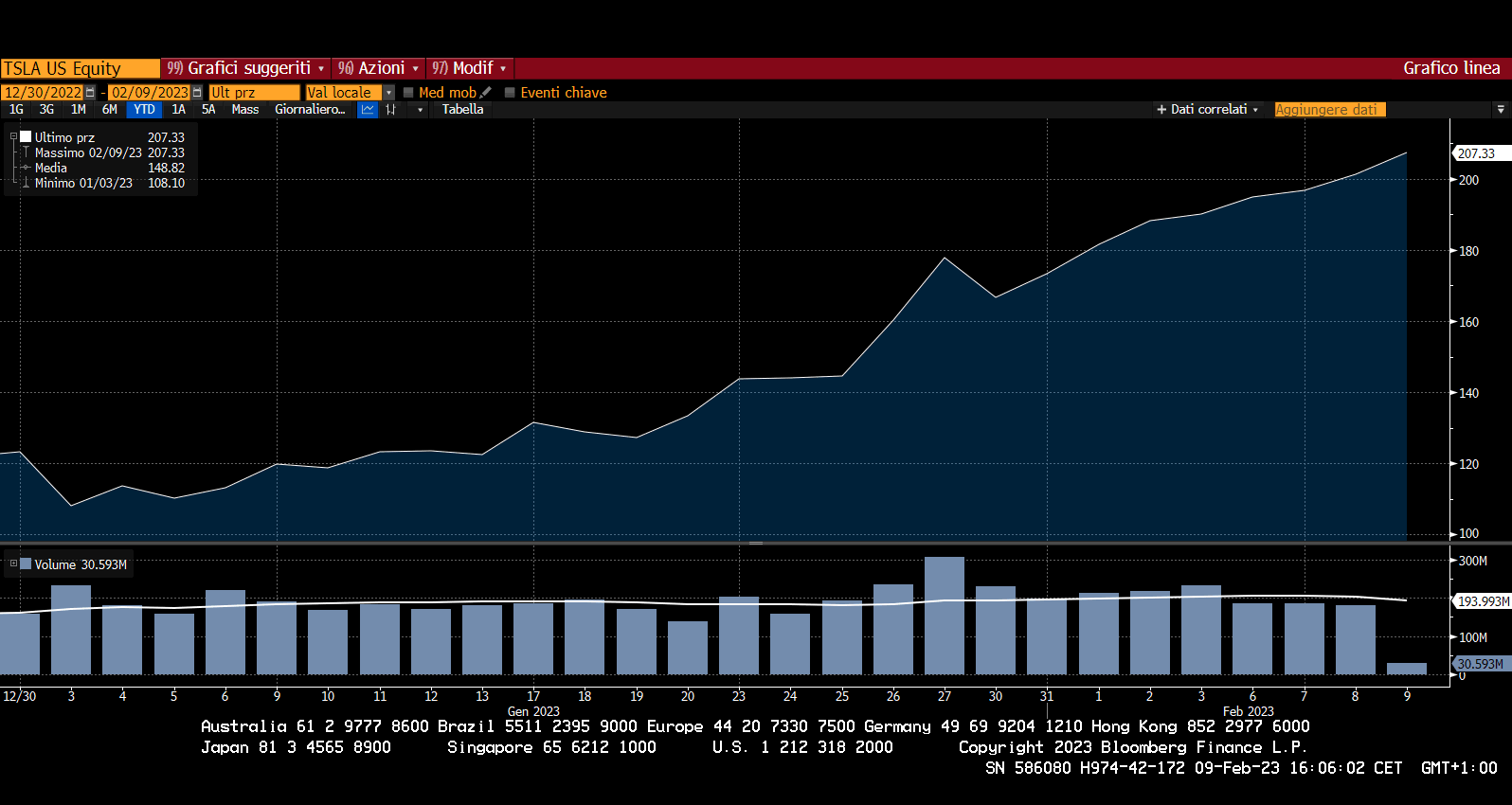
Task: Open the end date calendar picker
Action: [x=197, y=92]
